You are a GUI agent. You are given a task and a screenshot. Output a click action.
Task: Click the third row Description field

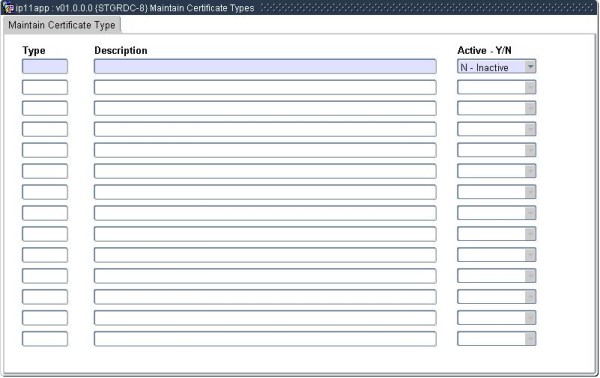(x=265, y=109)
